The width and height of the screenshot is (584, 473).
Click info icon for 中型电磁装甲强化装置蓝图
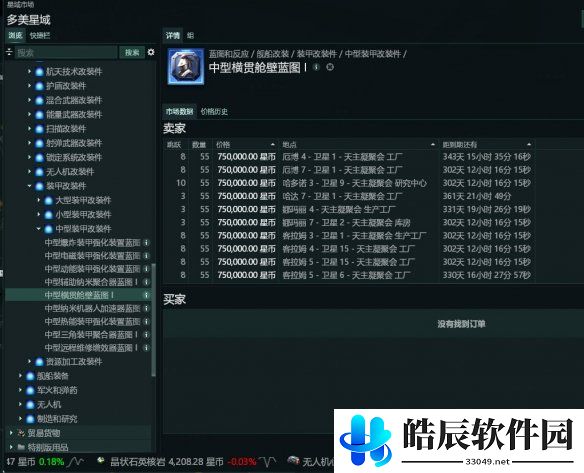click(147, 256)
